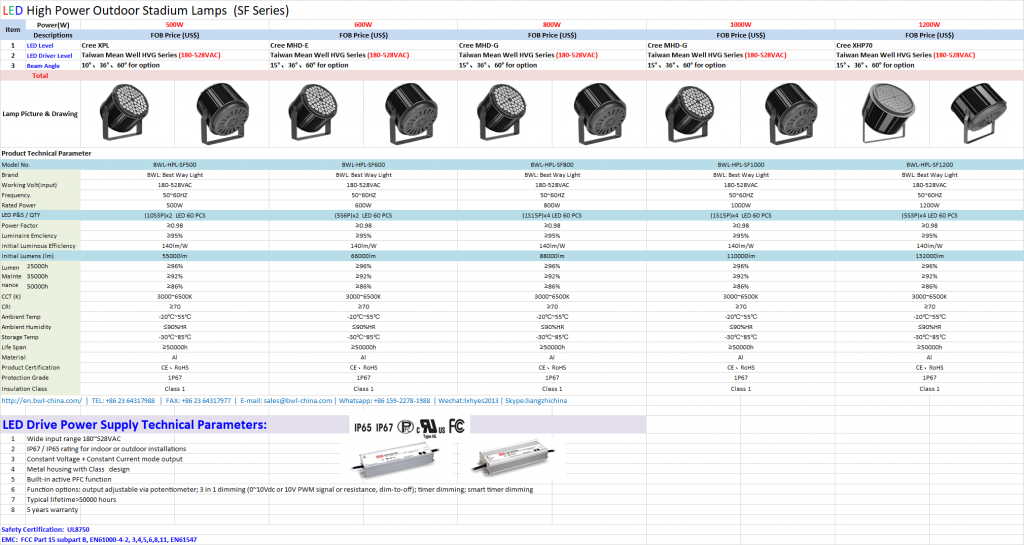Click the 'Protection Grade' row label
Image resolution: width=1024 pixels, height=545 pixels.
click(25, 378)
